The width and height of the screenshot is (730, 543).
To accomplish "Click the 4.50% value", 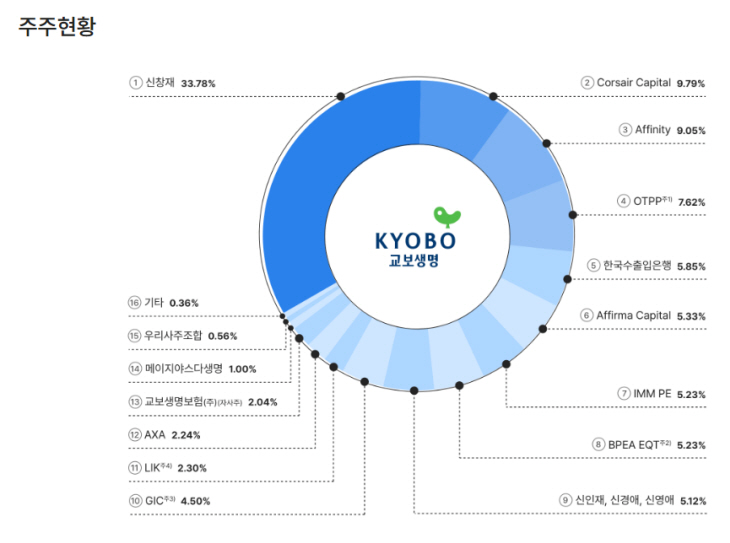I will click(x=196, y=502).
